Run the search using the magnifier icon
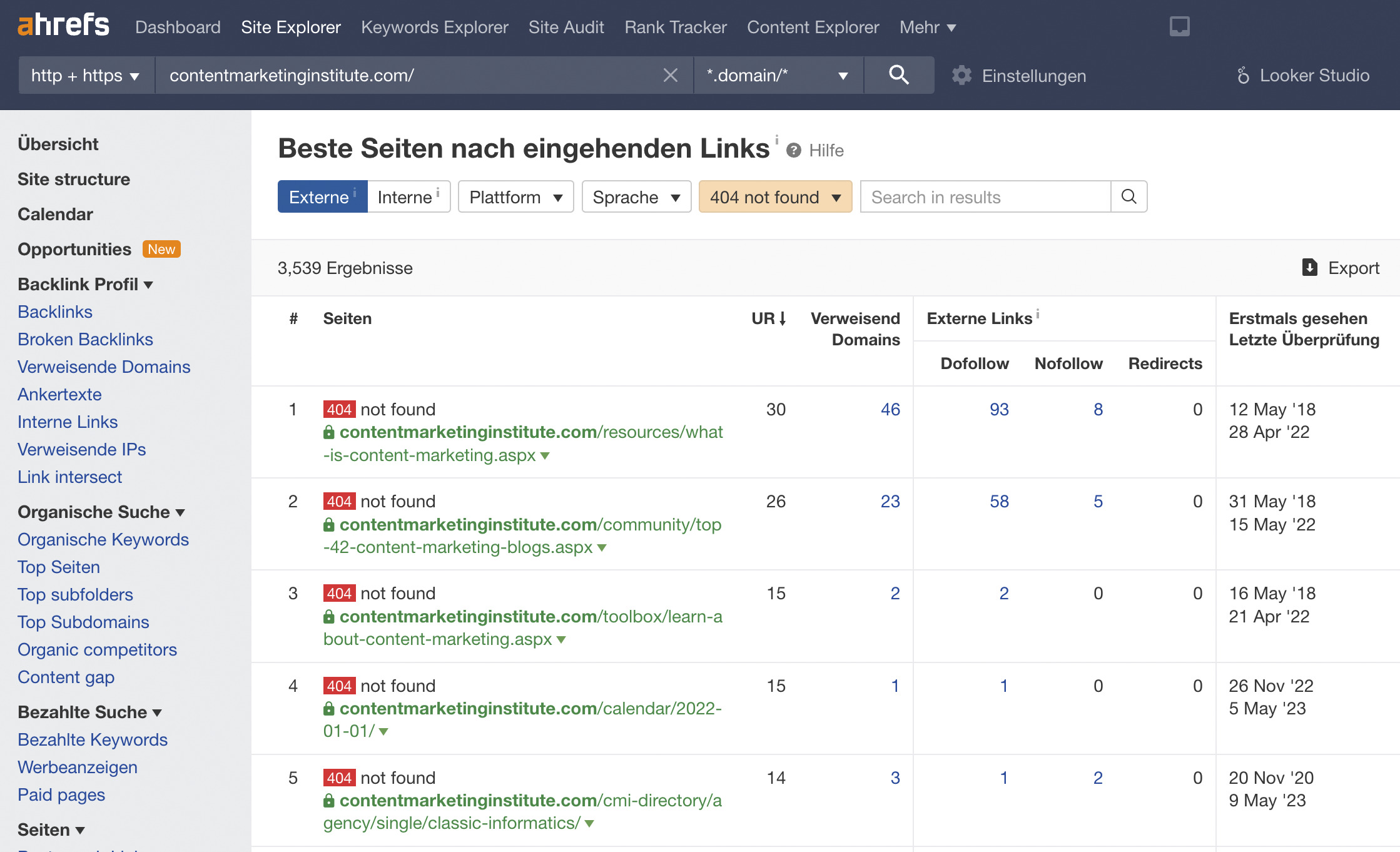Screen dimensions: 1400x852 tap(899, 75)
